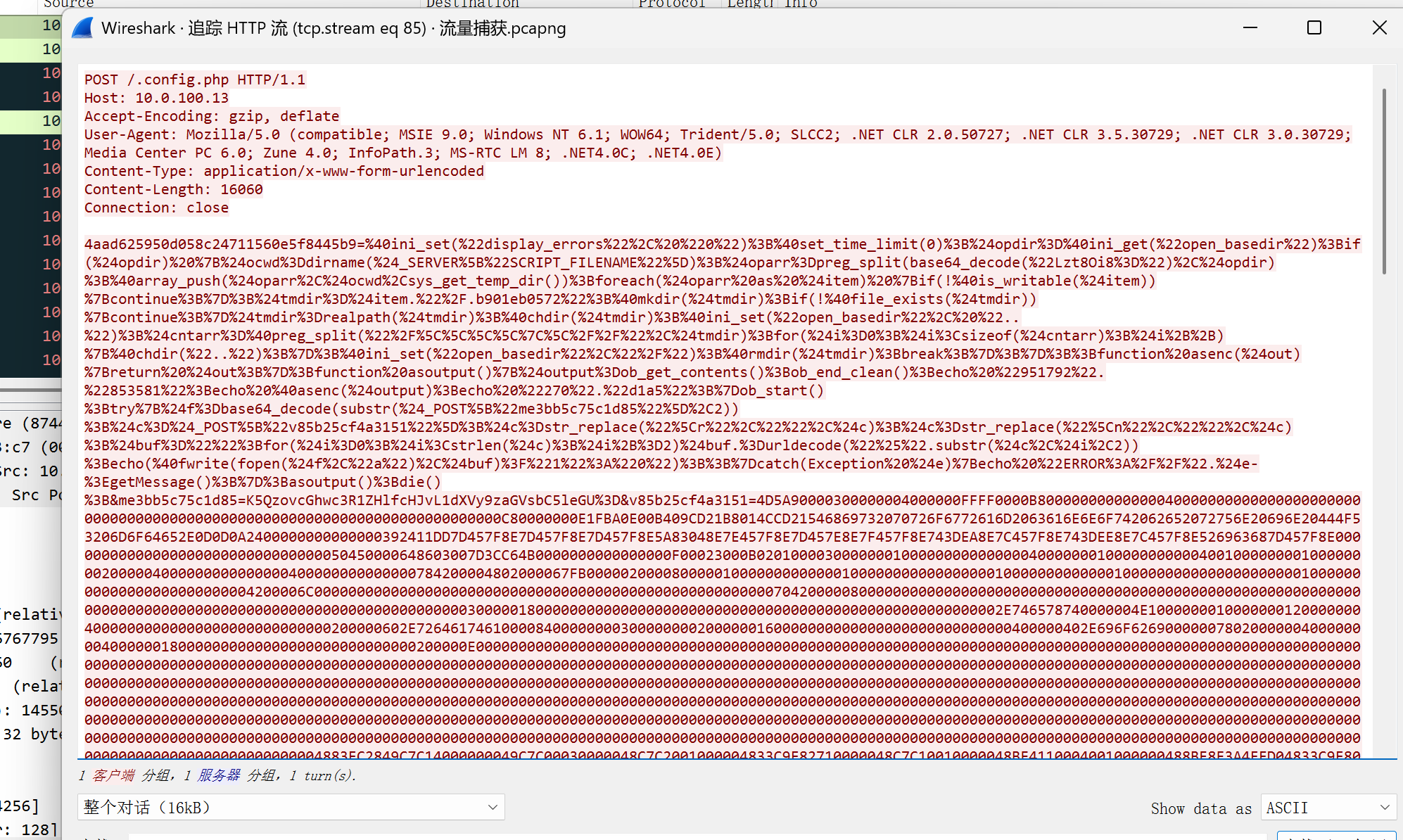Maximize the Follow HTTP Stream window

[x=1314, y=28]
